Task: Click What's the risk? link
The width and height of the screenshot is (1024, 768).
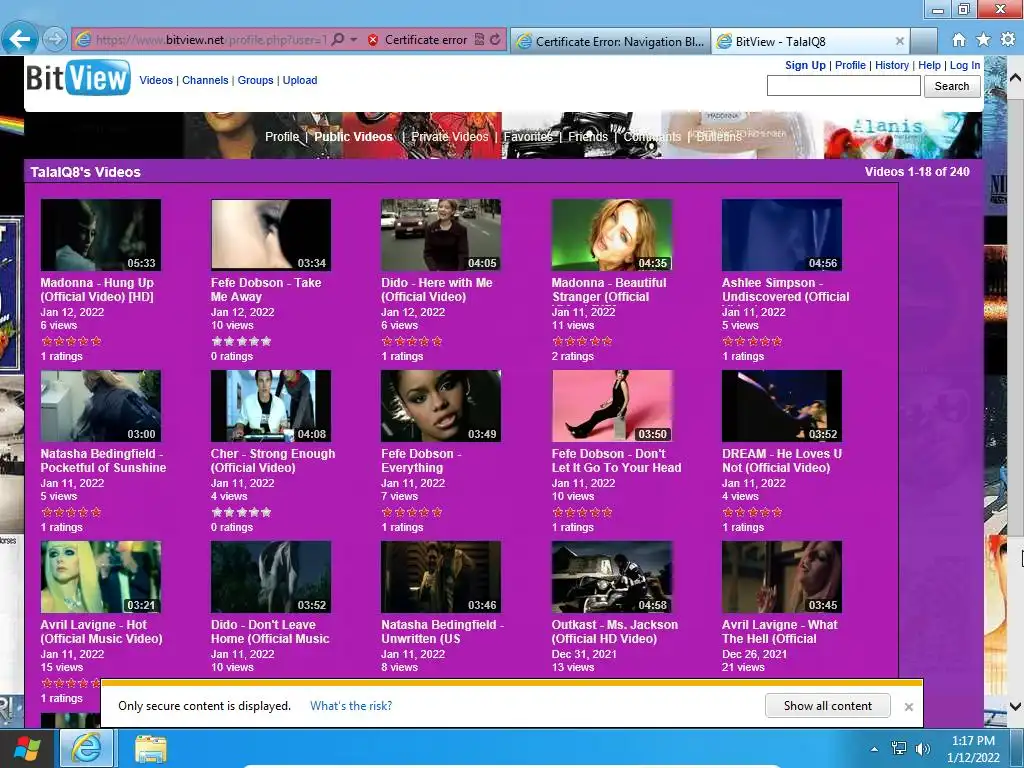Action: coord(351,706)
